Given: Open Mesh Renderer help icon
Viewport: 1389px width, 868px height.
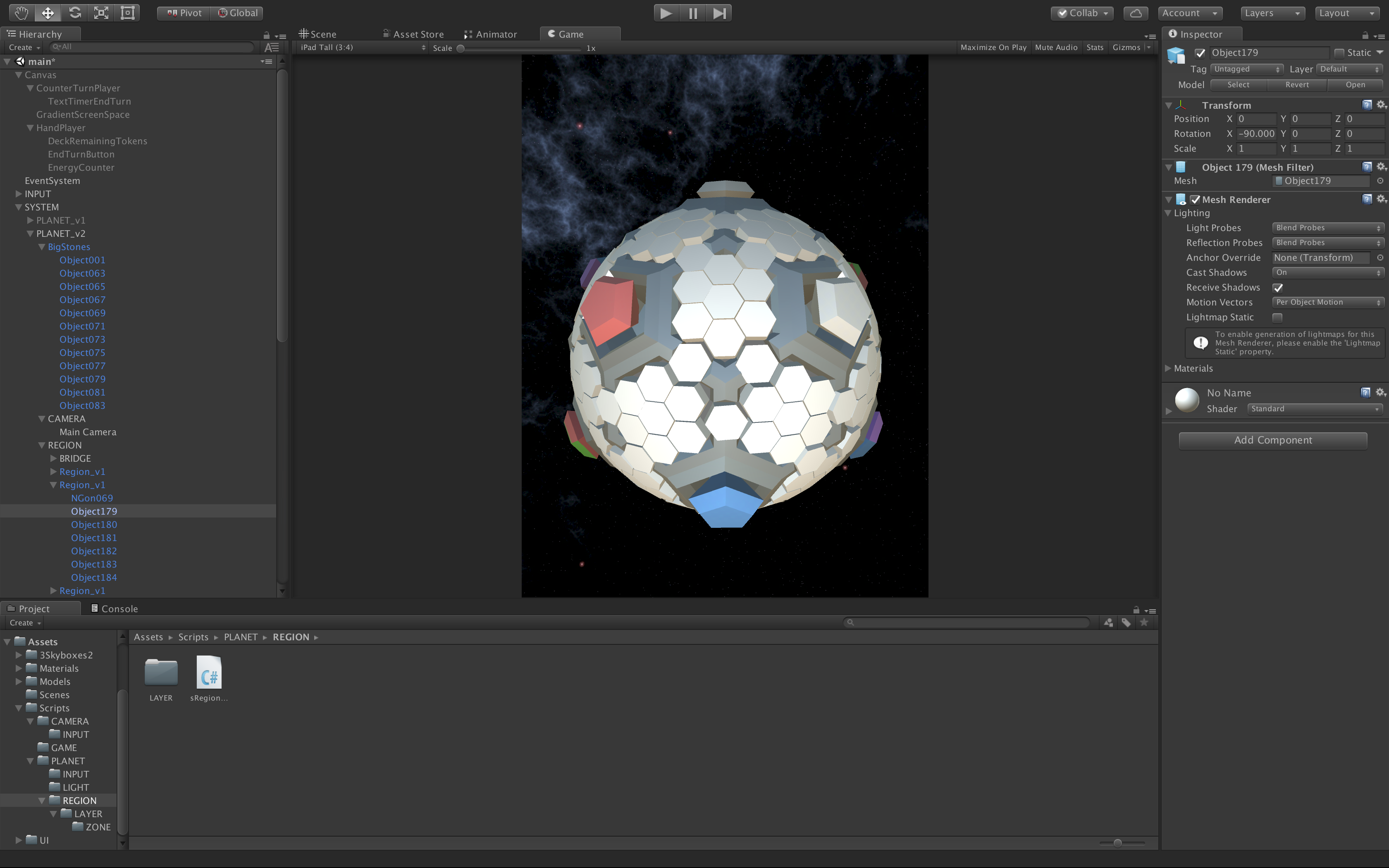Looking at the screenshot, I should pos(1367,199).
